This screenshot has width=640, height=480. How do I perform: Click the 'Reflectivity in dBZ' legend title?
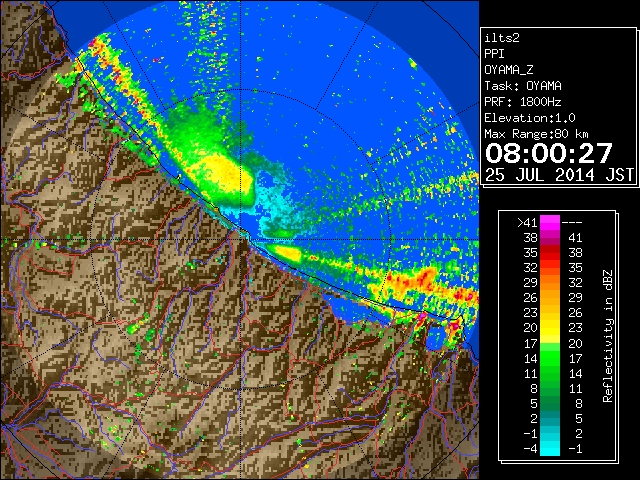click(608, 336)
